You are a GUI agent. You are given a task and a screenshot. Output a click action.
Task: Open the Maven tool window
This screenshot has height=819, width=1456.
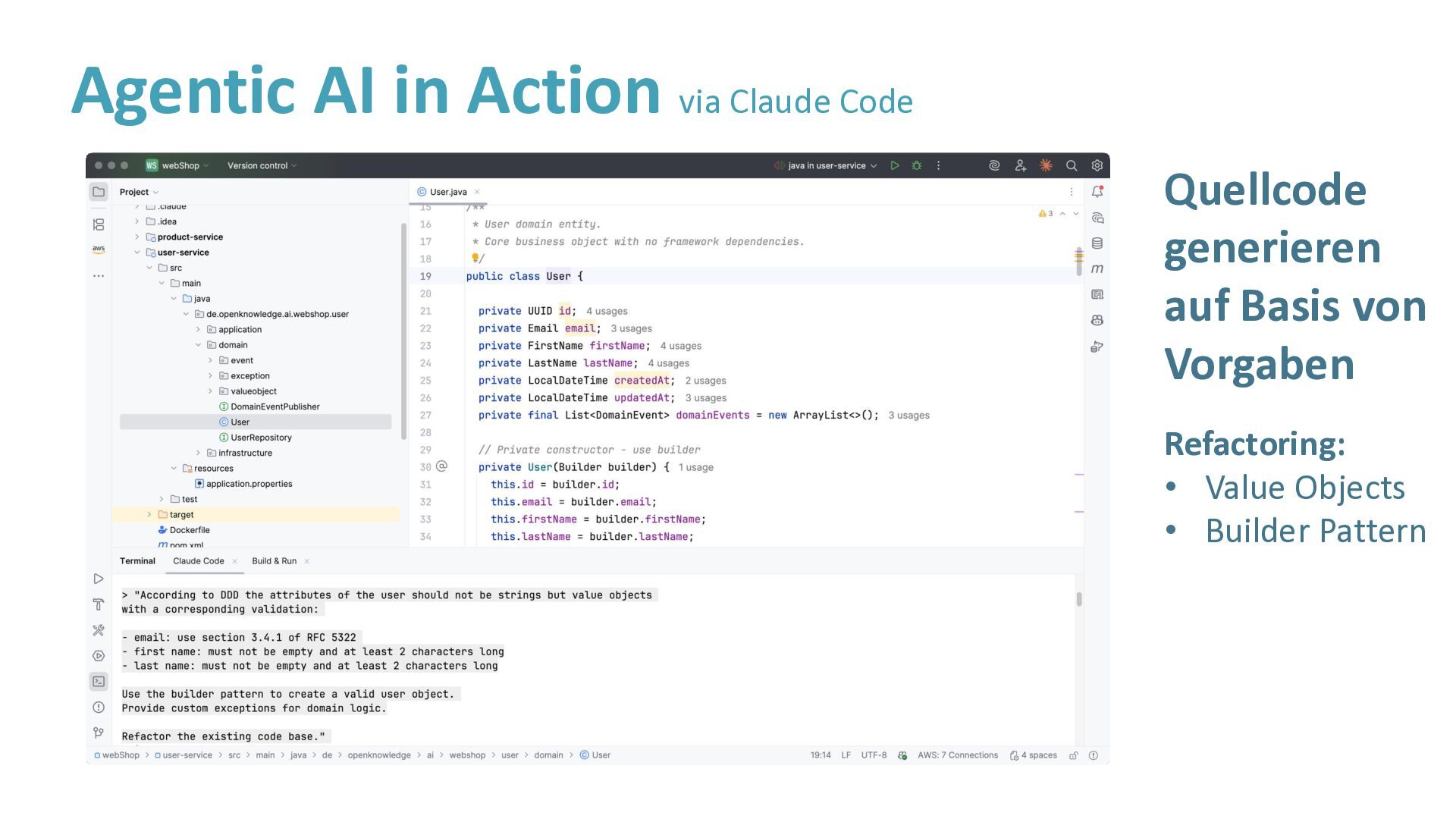click(x=1097, y=268)
